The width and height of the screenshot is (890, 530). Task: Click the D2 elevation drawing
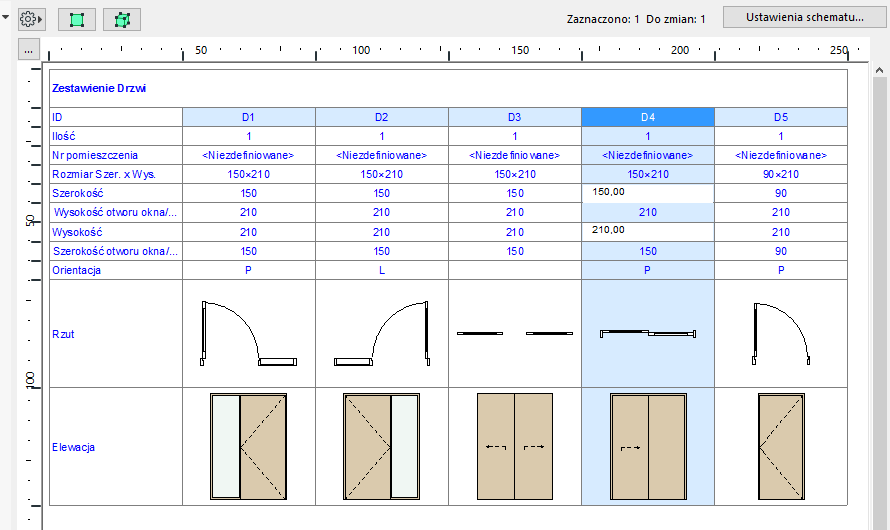(x=381, y=447)
